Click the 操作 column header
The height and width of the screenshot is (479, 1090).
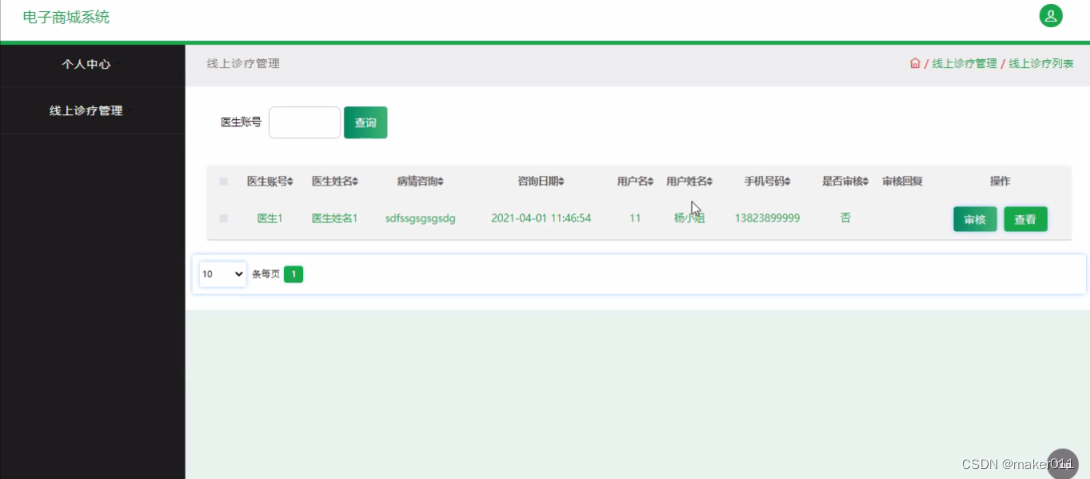coord(1000,181)
